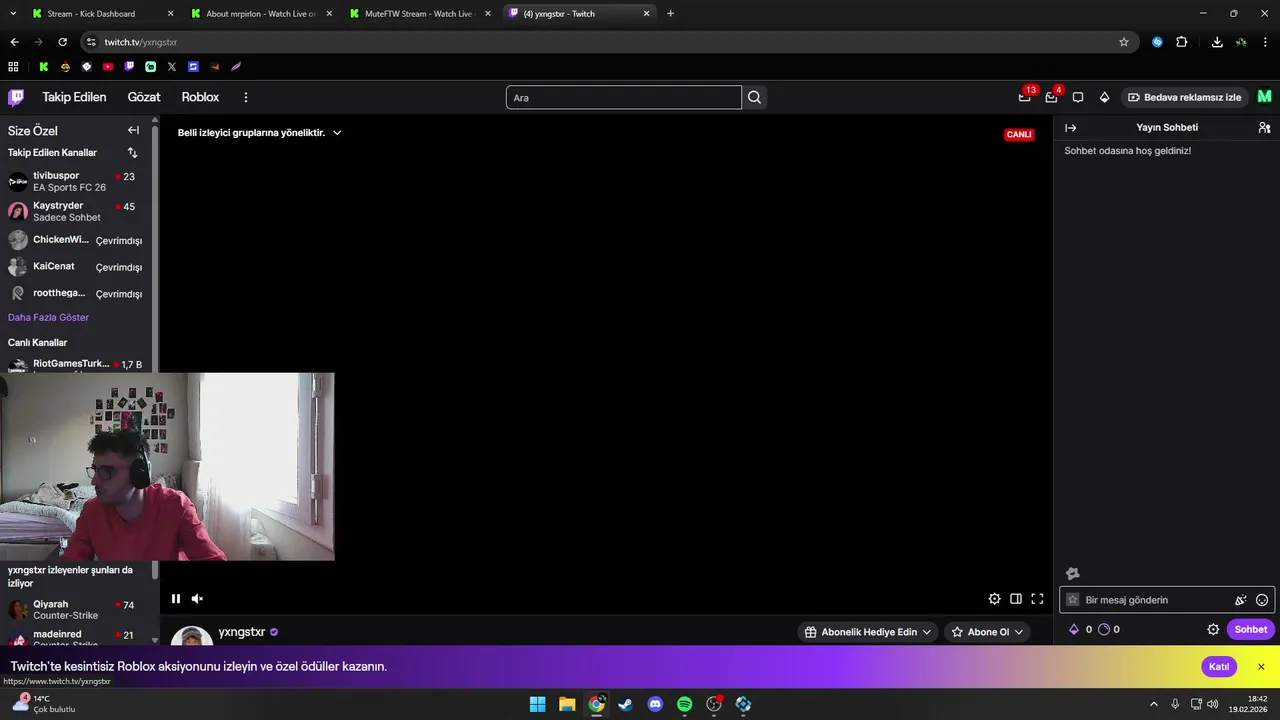Switch to MuteFTW Stream browser tab

pyautogui.click(x=421, y=14)
